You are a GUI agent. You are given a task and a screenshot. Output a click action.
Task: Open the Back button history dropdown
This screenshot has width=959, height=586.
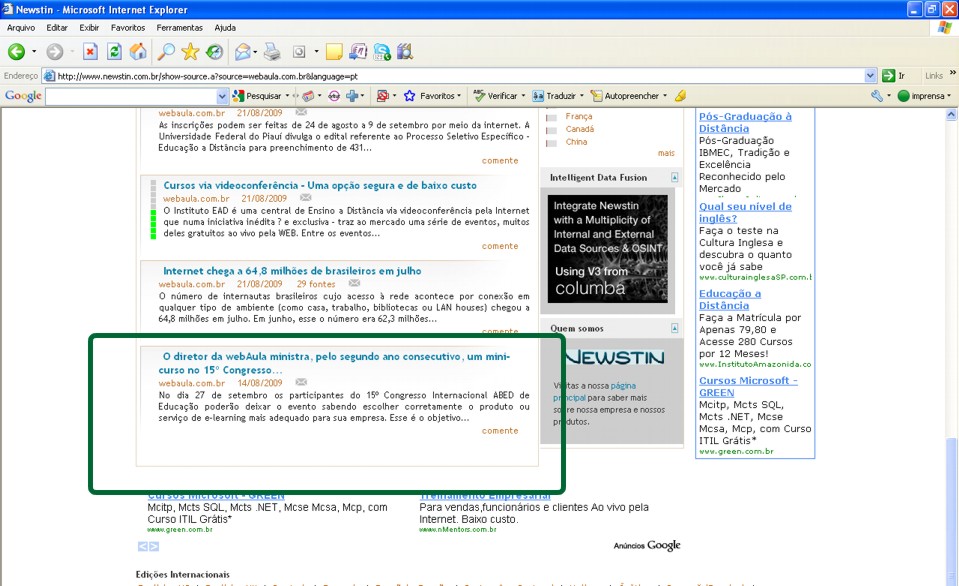click(34, 52)
